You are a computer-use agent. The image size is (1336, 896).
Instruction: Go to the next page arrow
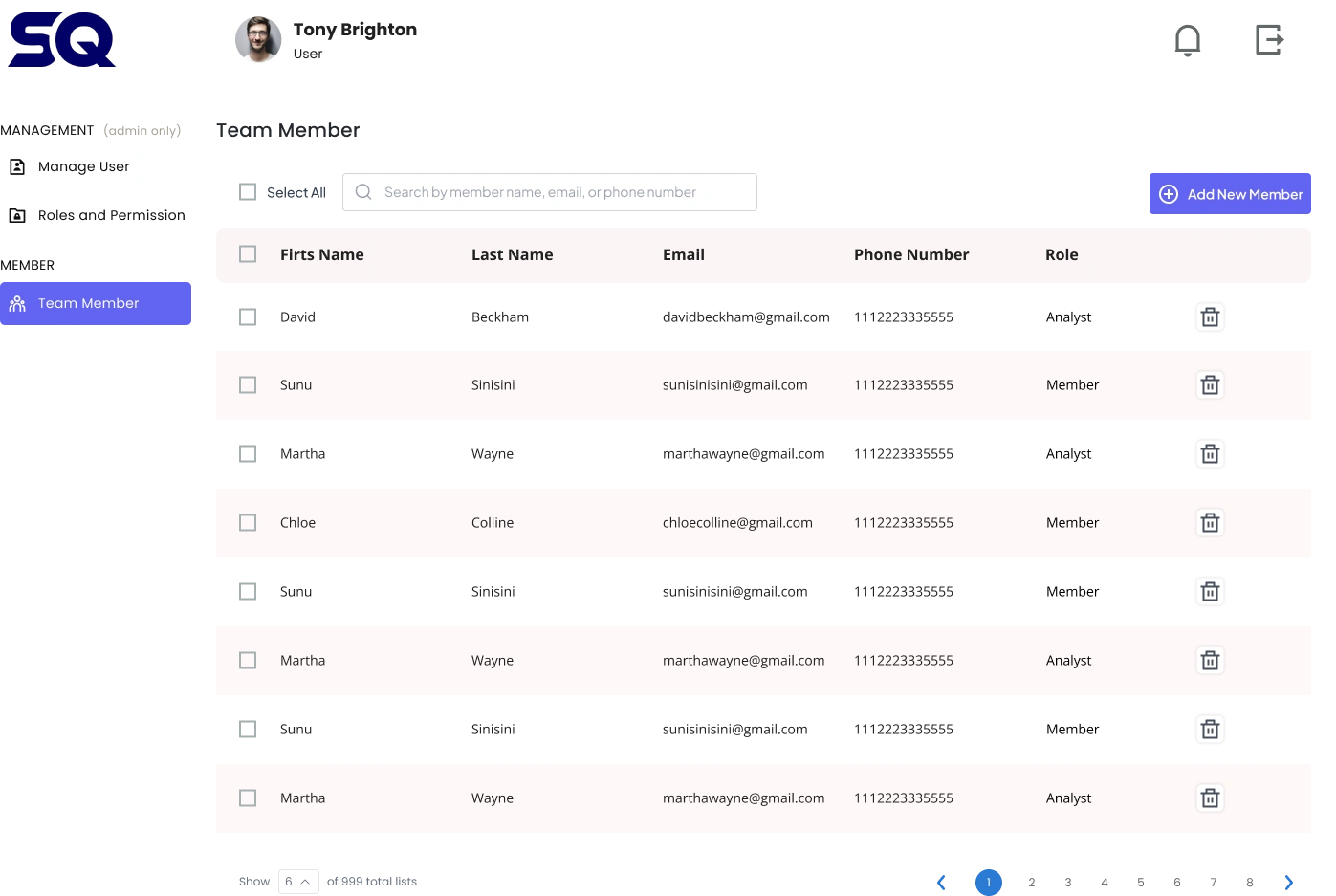pyautogui.click(x=1289, y=883)
